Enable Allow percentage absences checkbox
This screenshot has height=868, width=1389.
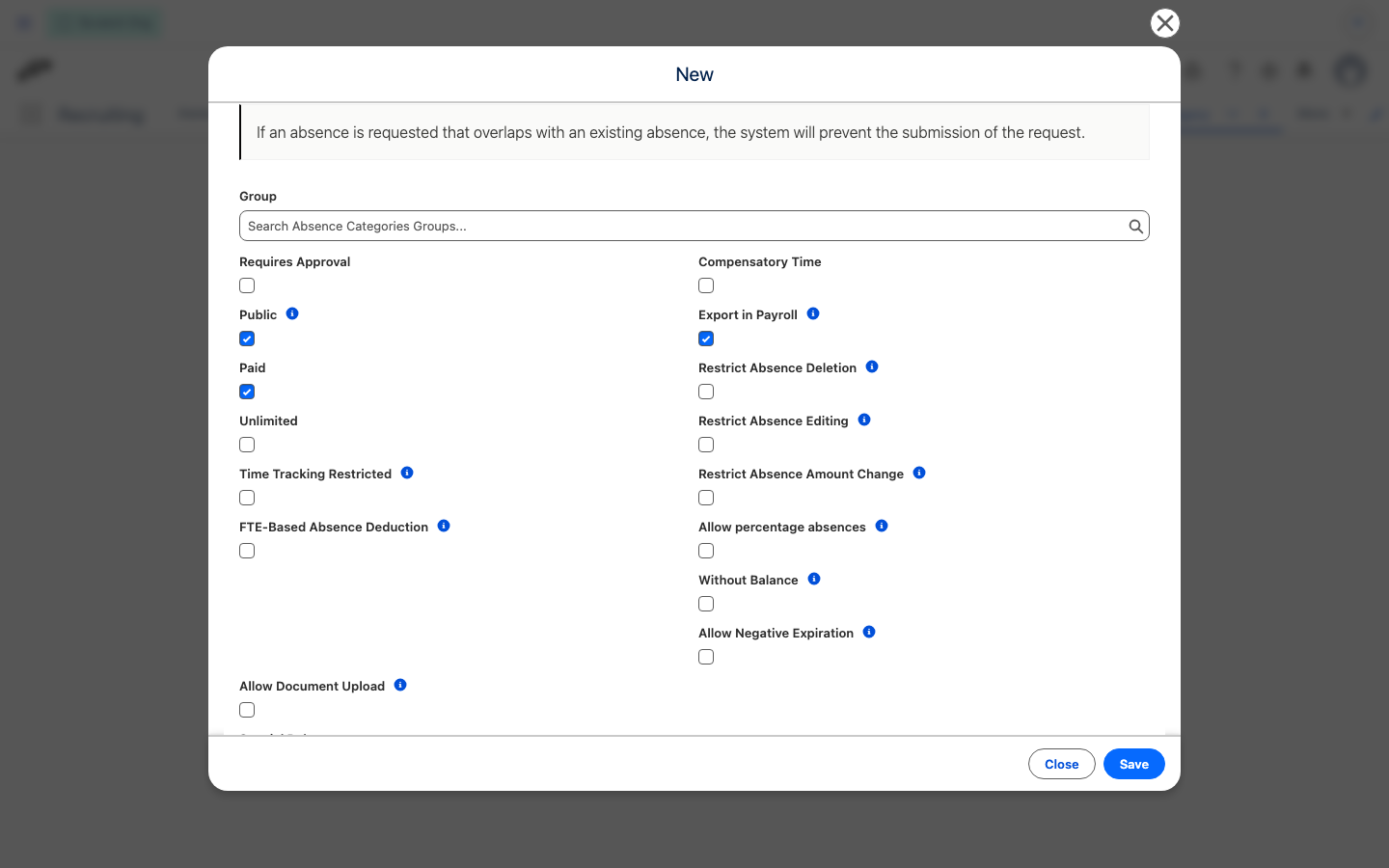pyautogui.click(x=706, y=551)
